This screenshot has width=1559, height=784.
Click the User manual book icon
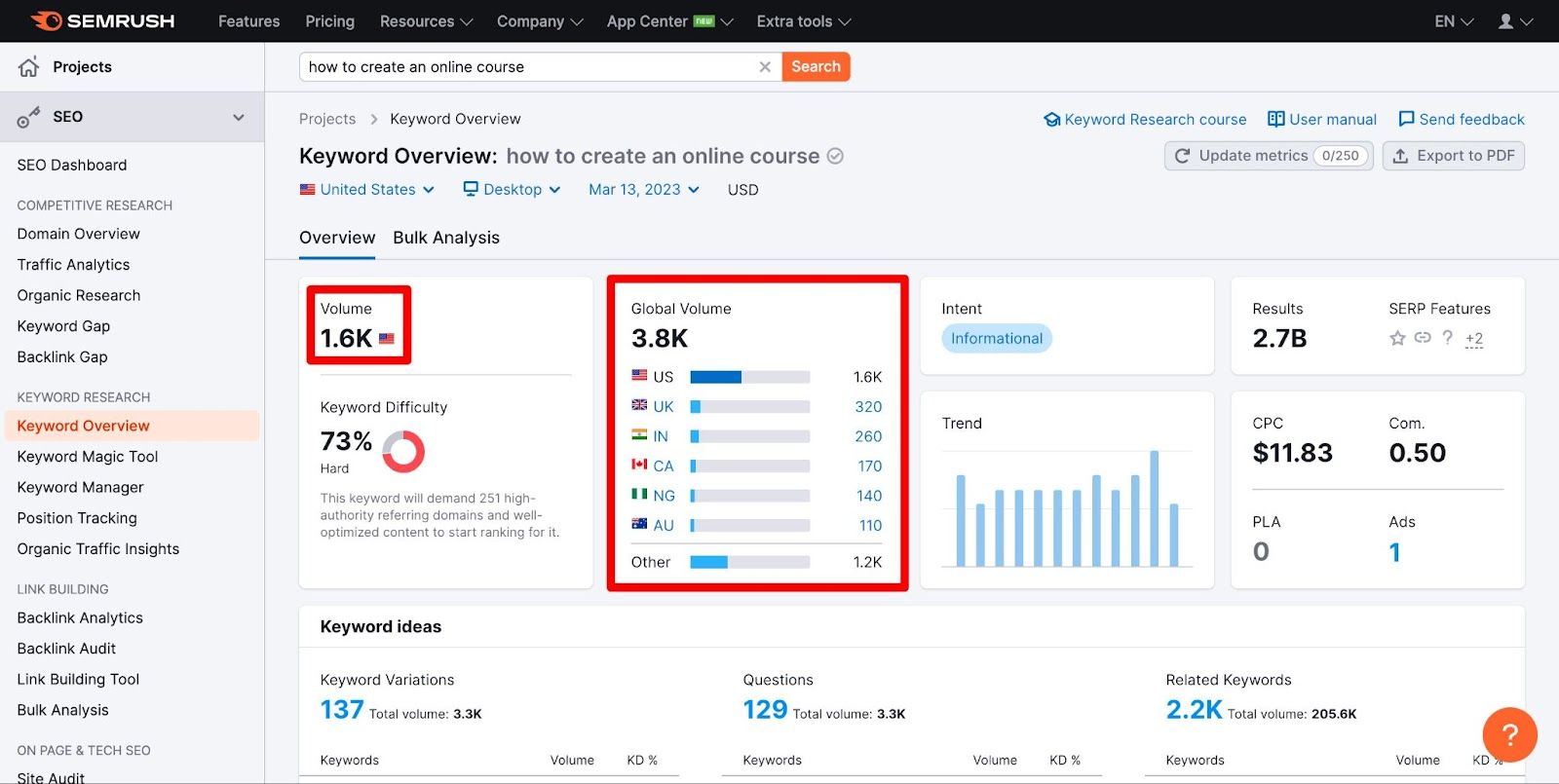[x=1275, y=119]
